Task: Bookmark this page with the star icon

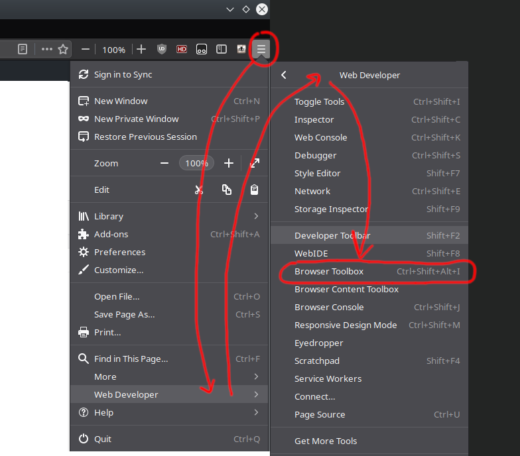Action: tap(63, 49)
